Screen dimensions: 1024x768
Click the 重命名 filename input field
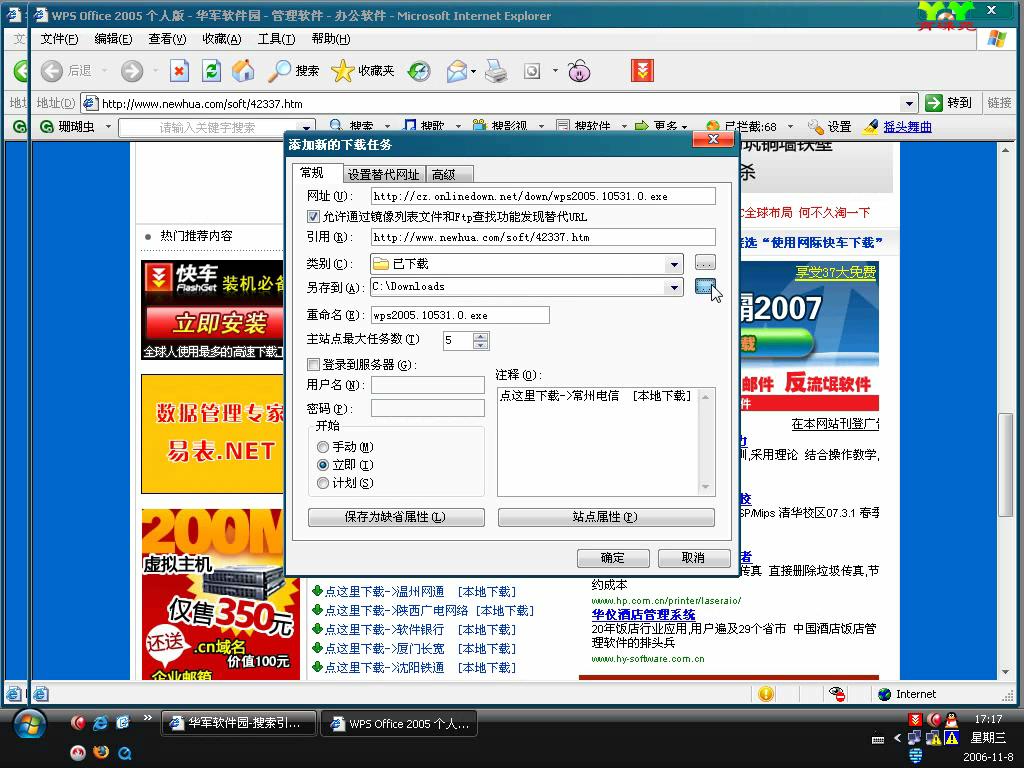(460, 315)
